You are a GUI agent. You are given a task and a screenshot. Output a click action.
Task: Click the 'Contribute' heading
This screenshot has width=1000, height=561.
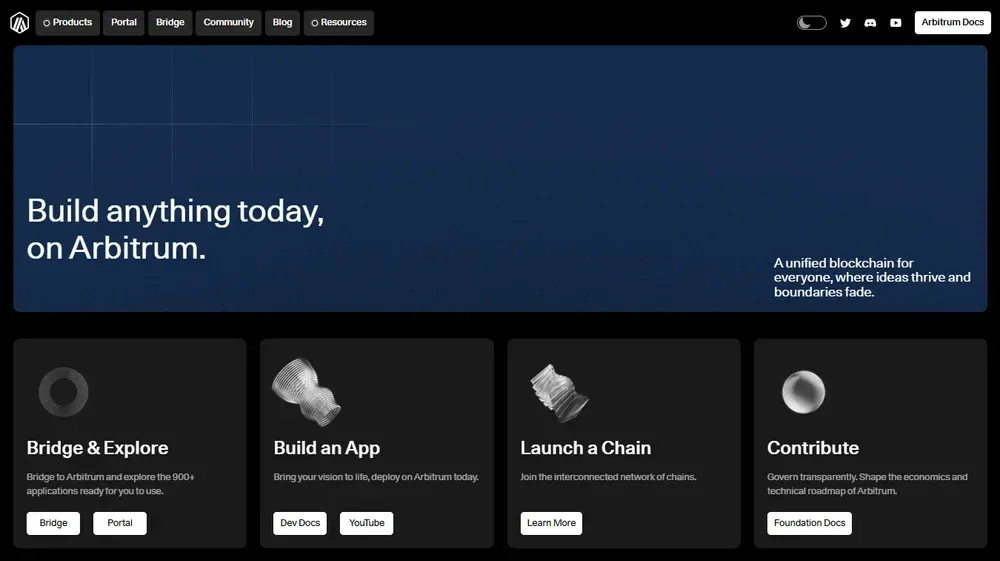click(x=813, y=448)
